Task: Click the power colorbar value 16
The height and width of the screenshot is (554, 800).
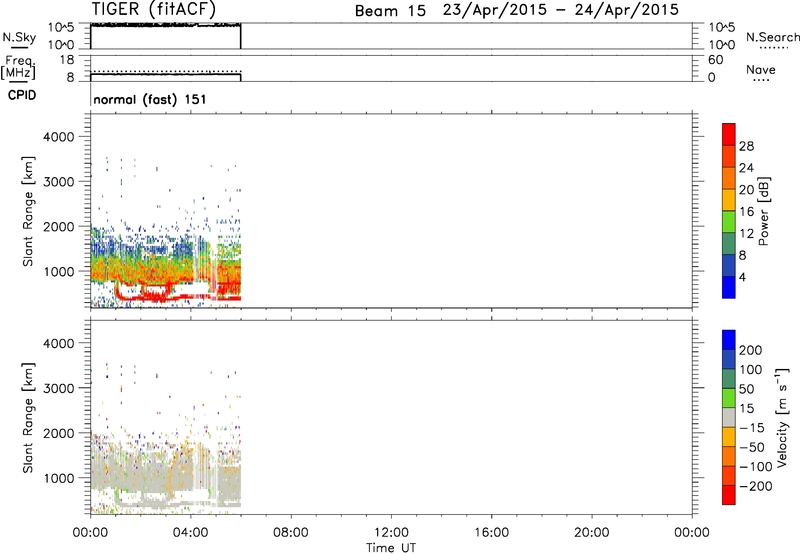Action: 746,212
